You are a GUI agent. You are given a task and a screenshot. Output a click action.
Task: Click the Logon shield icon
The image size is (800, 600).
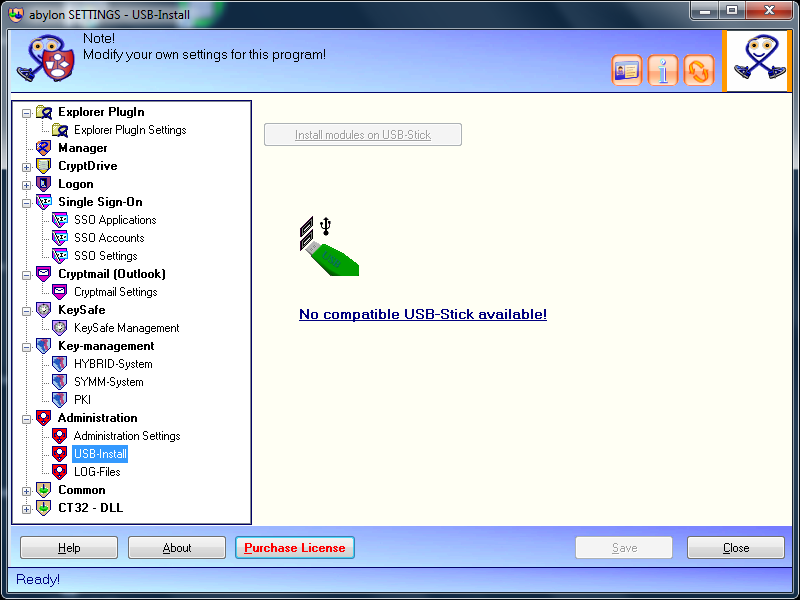[x=44, y=184]
